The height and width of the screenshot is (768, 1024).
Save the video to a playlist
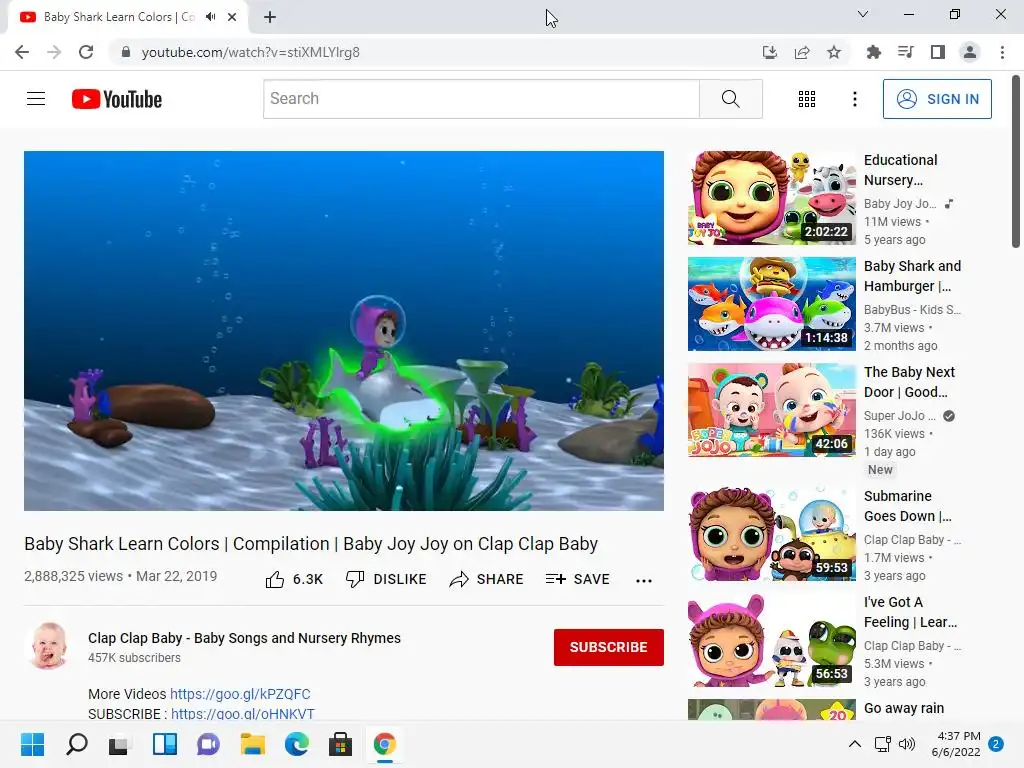(577, 579)
